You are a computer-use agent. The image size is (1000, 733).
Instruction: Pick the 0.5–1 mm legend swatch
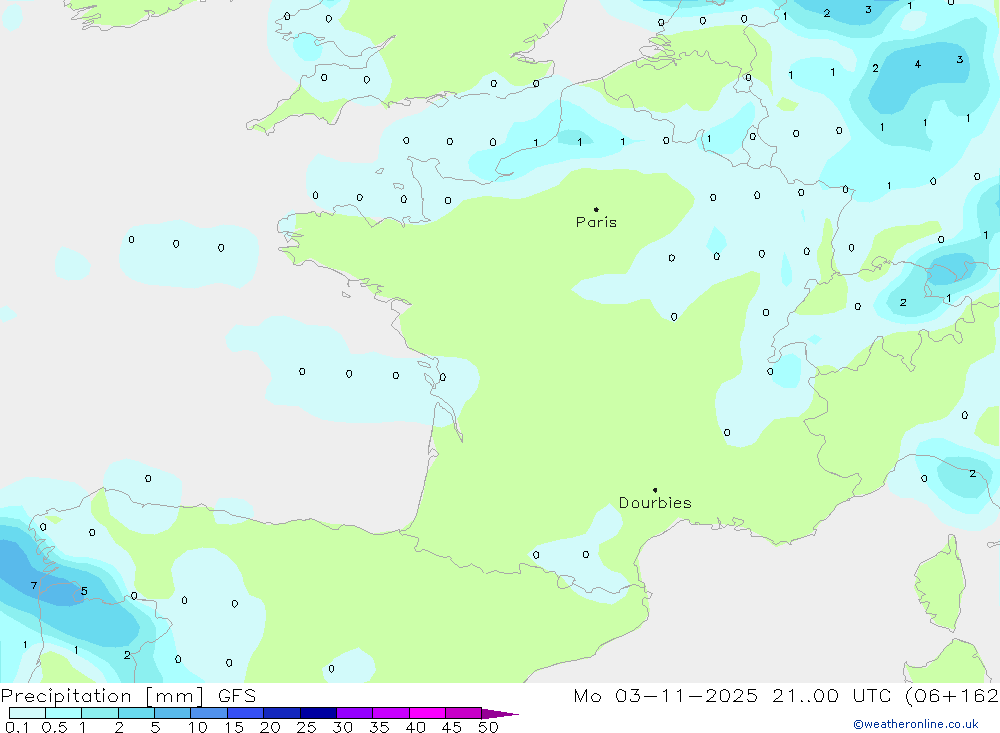coord(64,713)
